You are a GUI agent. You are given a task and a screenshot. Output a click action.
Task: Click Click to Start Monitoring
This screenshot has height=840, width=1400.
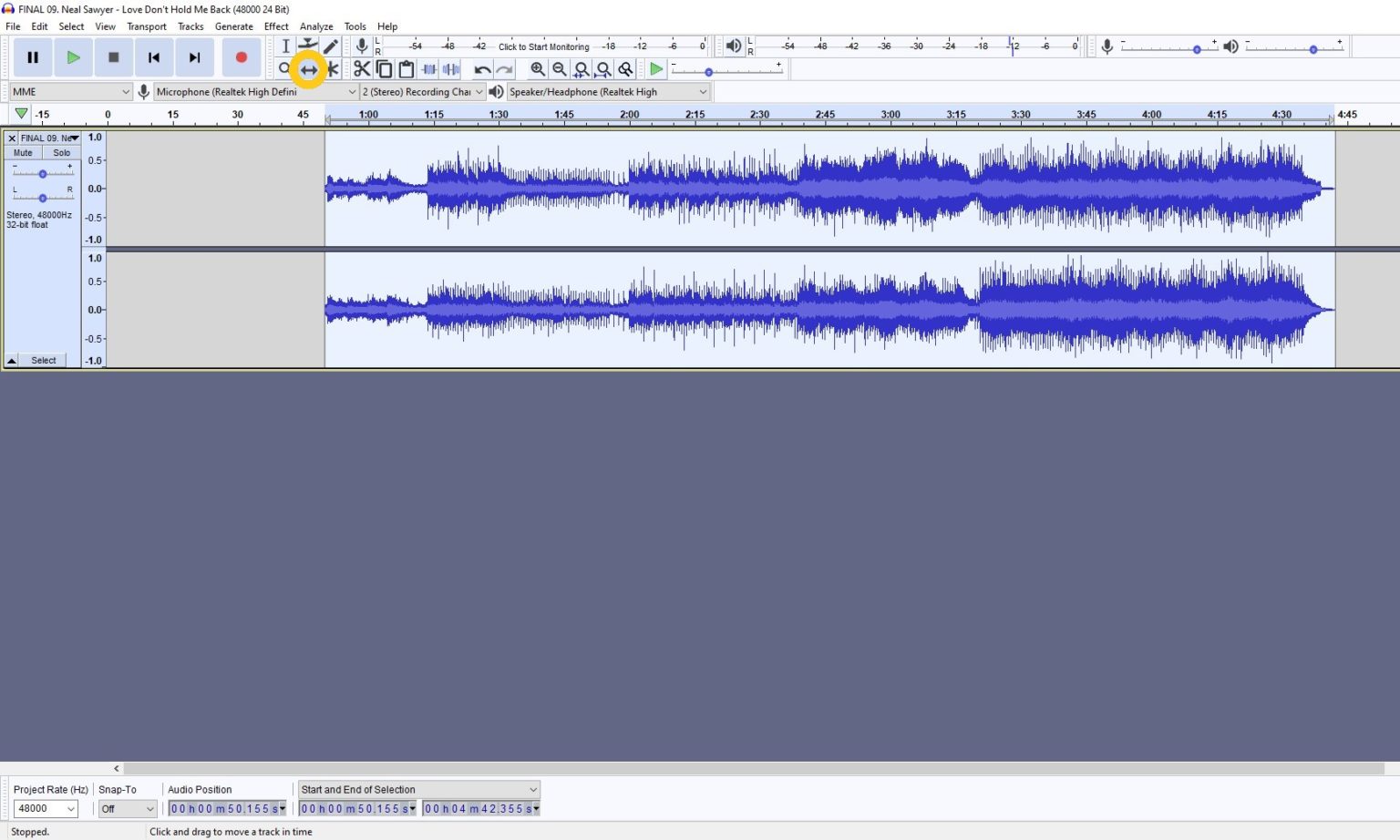(543, 46)
